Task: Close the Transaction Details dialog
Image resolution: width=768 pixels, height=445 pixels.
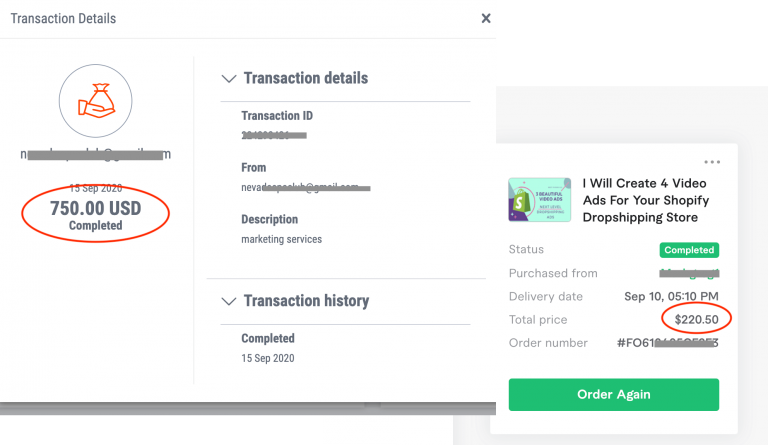Action: tap(486, 18)
